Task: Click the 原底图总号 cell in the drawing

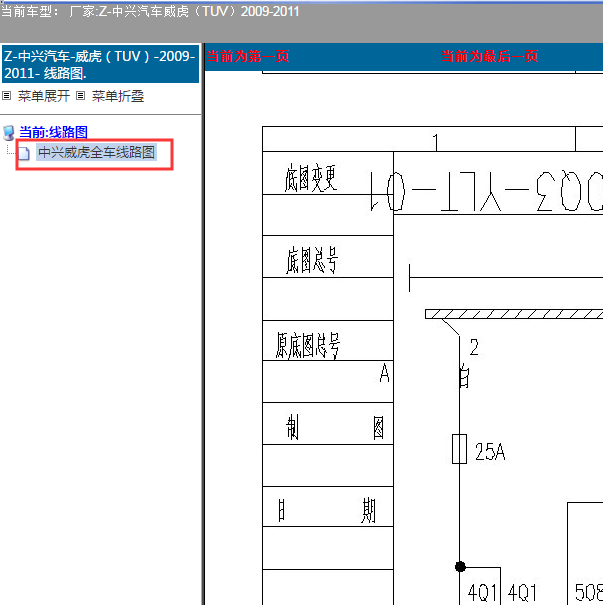Action: [328, 341]
